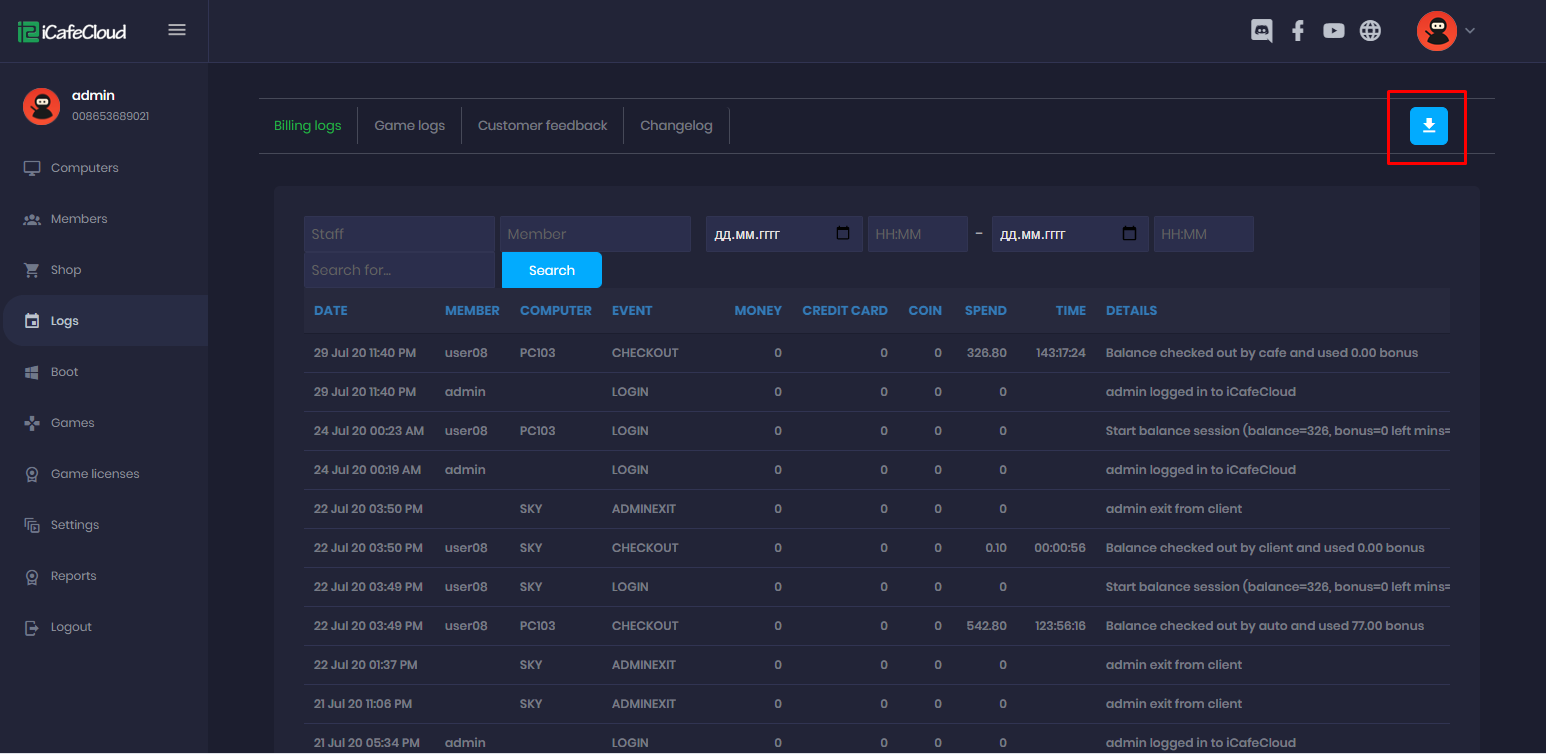Click the Games gamepad icon
This screenshot has width=1546, height=754.
click(x=32, y=423)
